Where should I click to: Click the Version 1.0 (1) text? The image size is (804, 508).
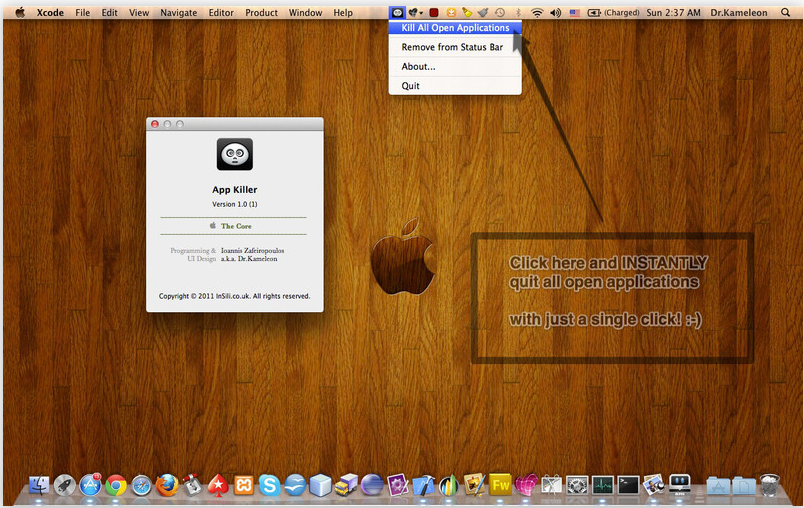point(235,204)
